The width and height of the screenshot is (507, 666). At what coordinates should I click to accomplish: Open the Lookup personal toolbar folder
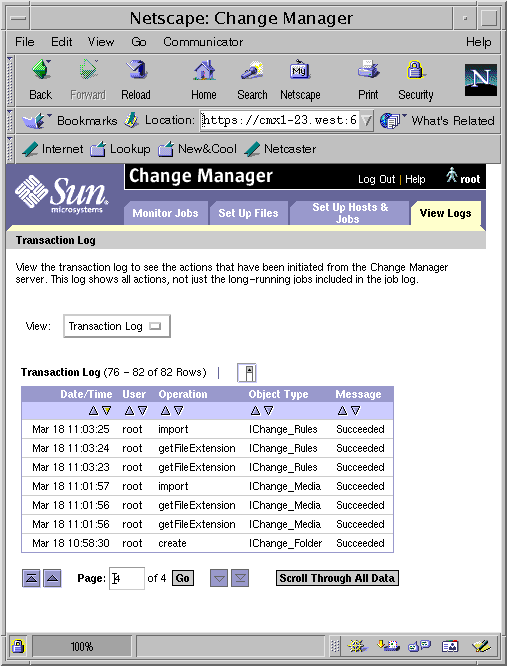click(x=120, y=149)
